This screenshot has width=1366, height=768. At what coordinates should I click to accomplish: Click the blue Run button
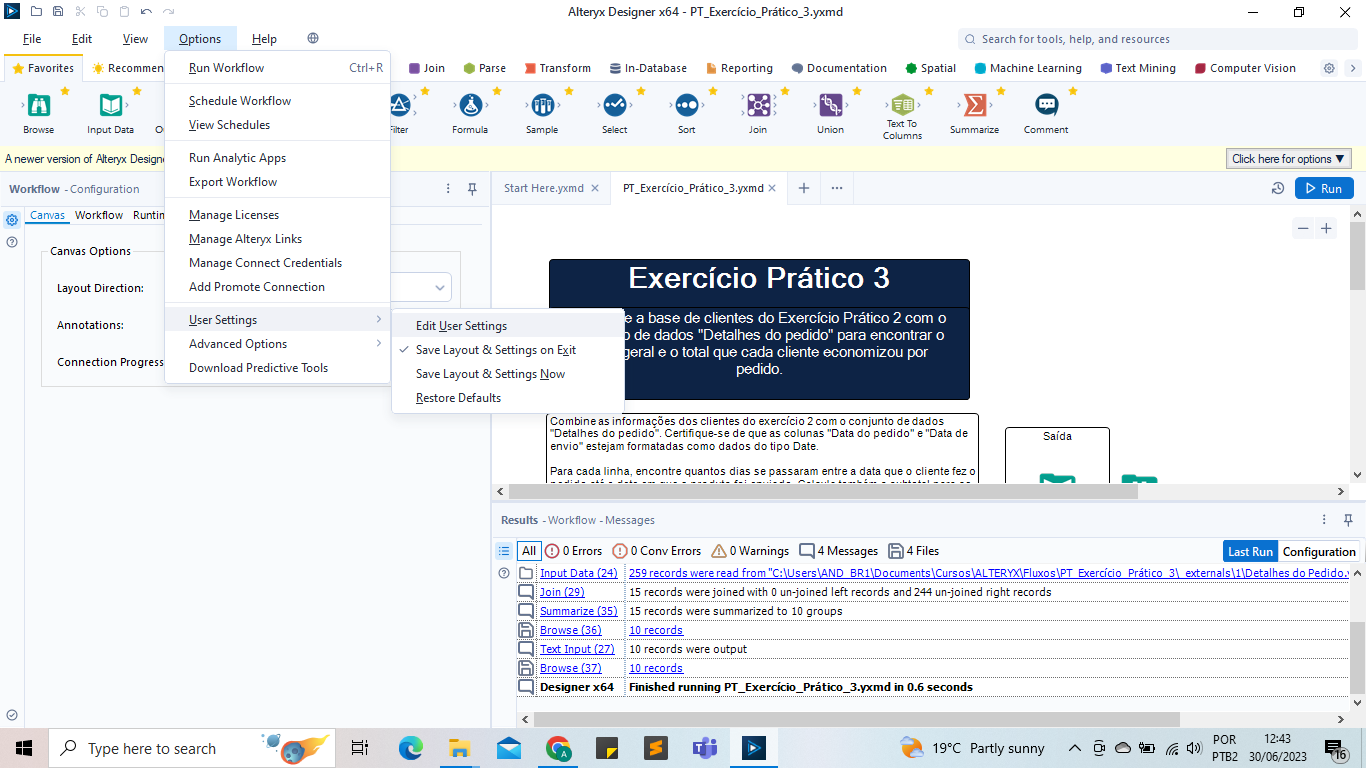pos(1324,188)
